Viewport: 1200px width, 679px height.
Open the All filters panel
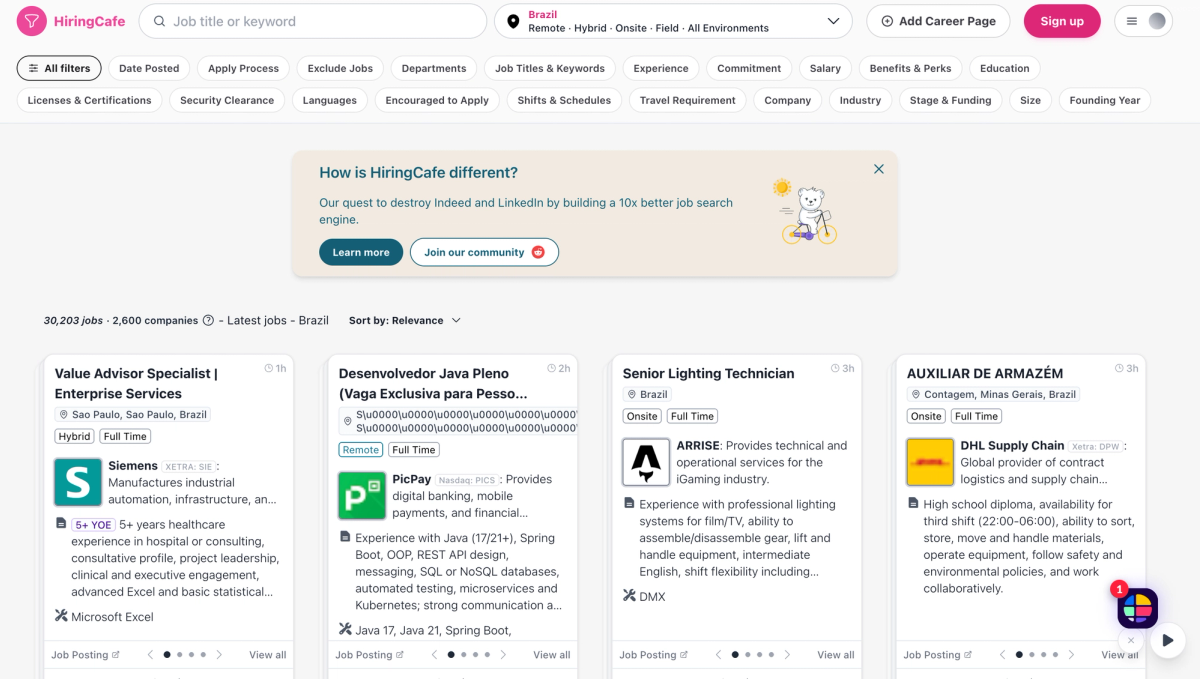click(59, 68)
